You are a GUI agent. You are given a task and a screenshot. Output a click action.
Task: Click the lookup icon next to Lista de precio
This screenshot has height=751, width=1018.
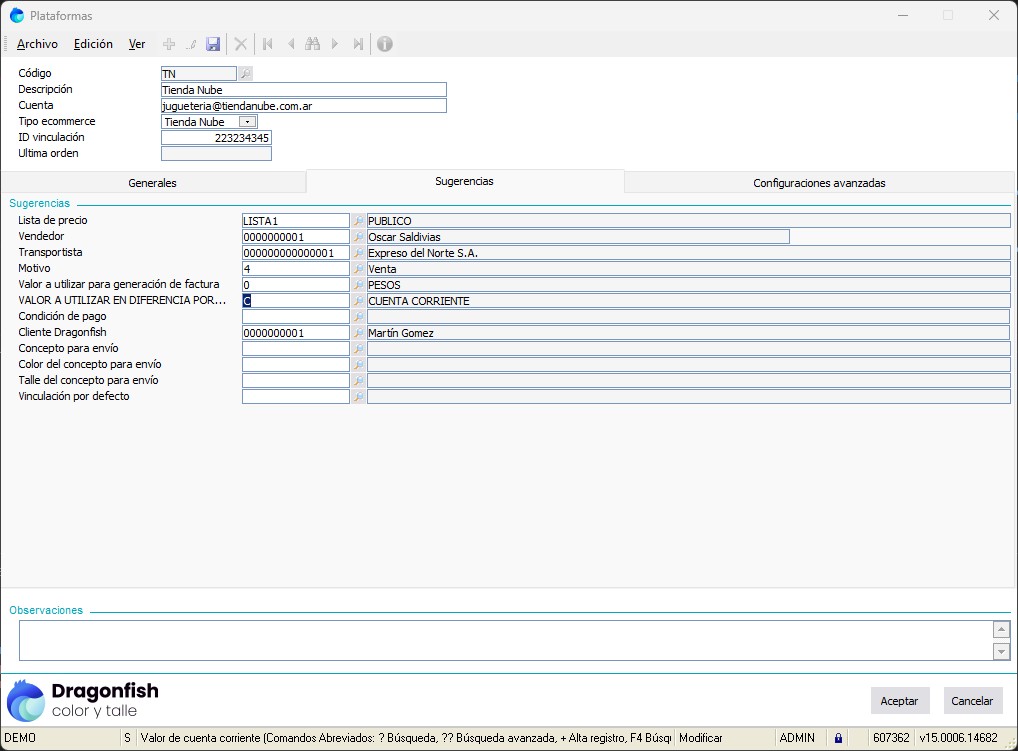coord(358,221)
